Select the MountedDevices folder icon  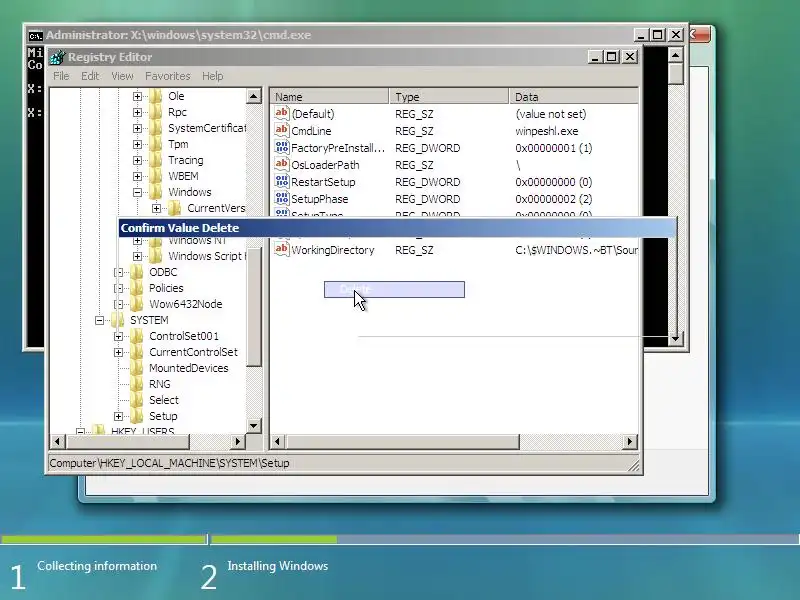point(137,368)
